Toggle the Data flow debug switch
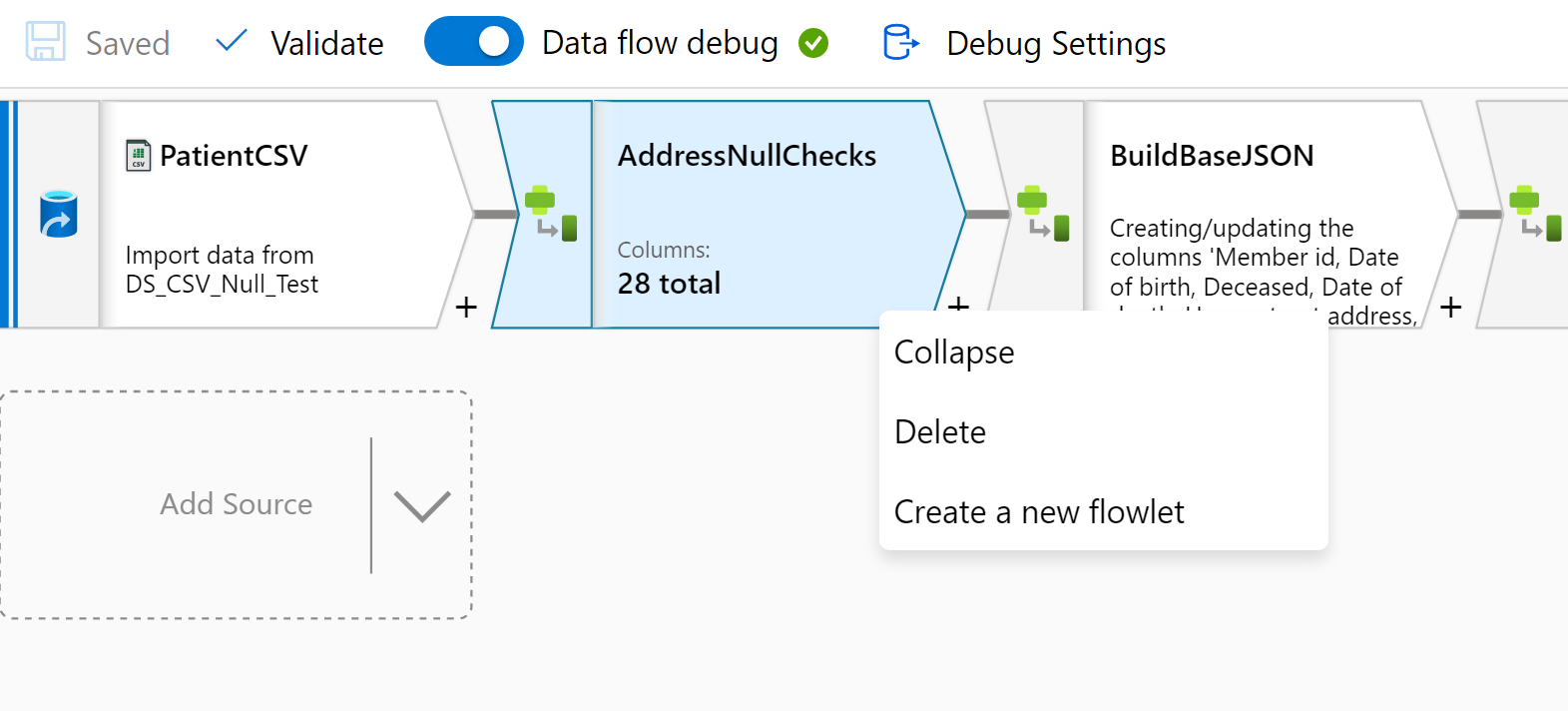Viewport: 1568px width, 711px height. coord(474,42)
